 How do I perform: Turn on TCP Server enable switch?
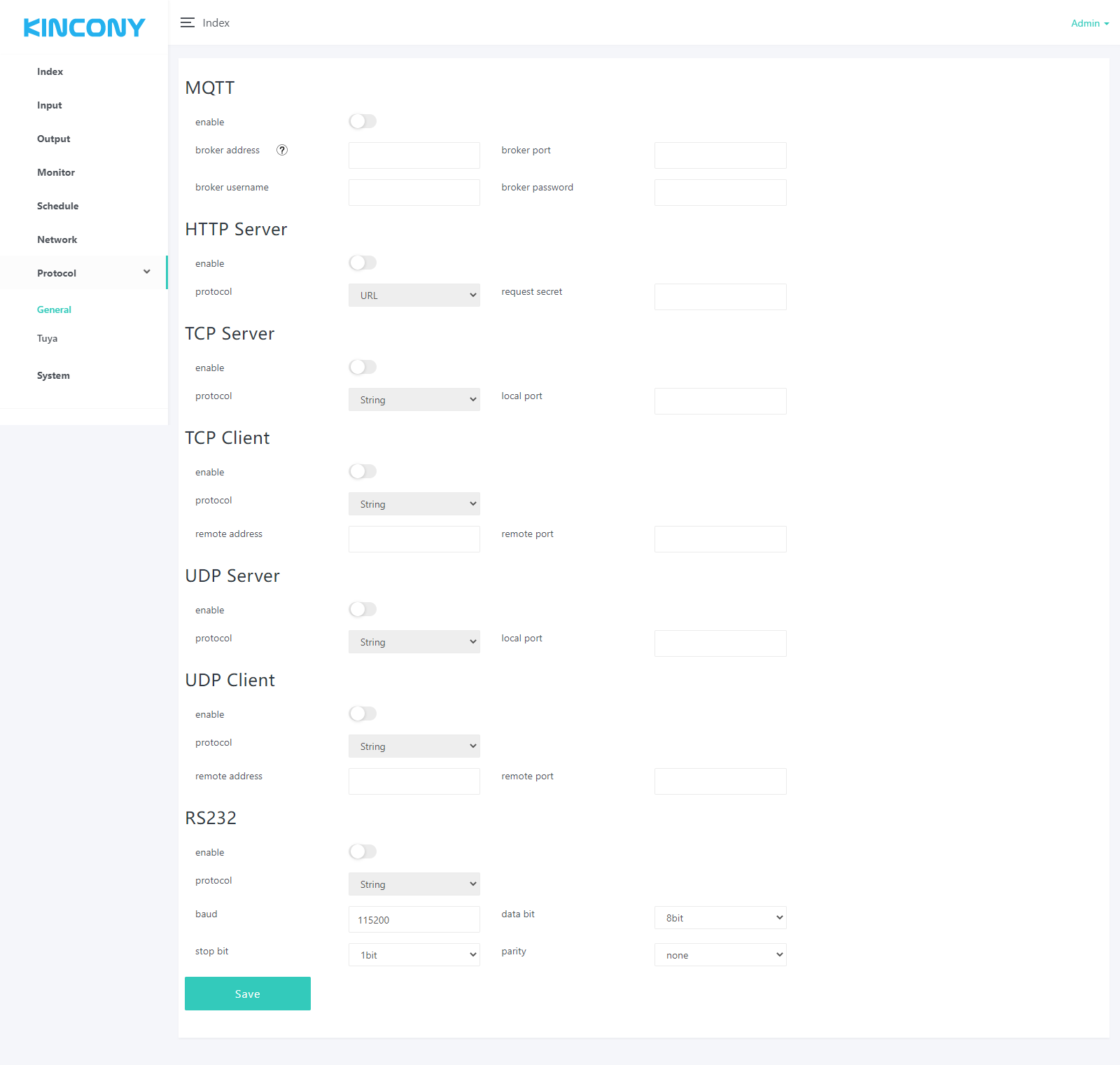[363, 368]
